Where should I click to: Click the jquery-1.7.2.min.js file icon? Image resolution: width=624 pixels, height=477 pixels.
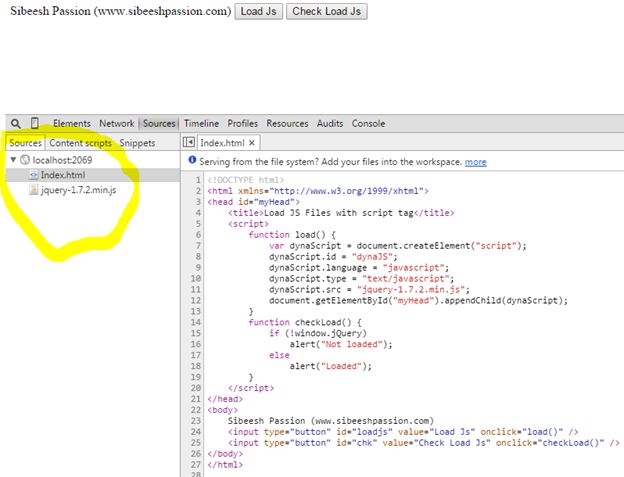[33, 189]
